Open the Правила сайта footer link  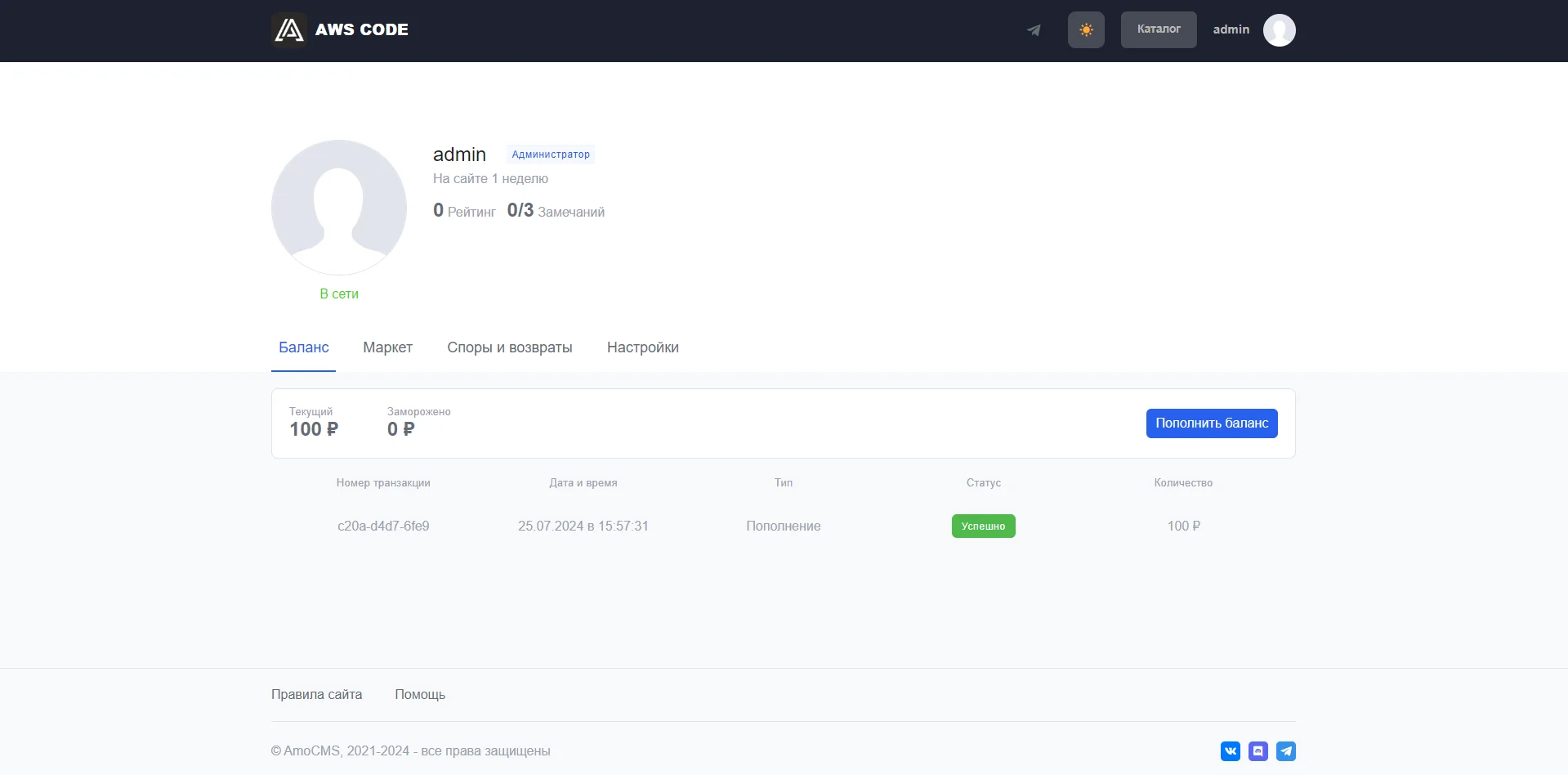(317, 695)
